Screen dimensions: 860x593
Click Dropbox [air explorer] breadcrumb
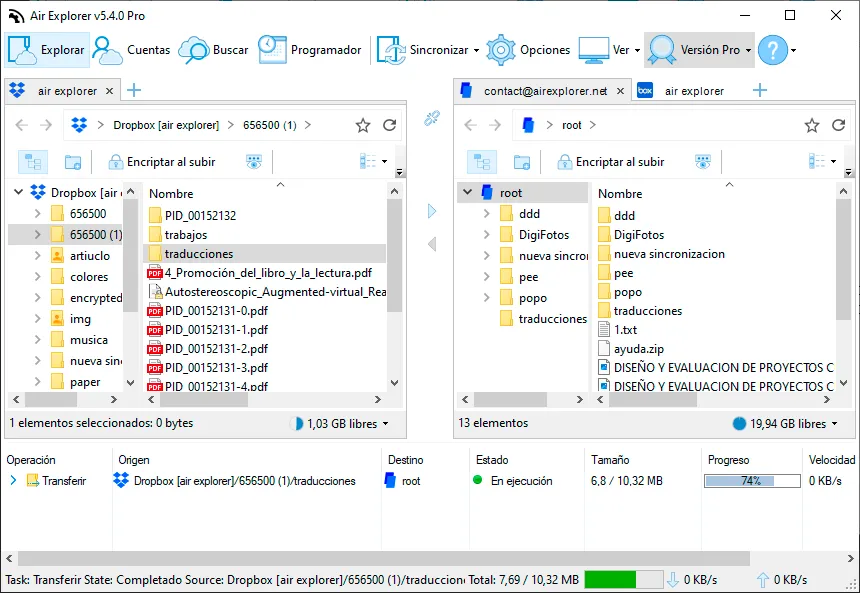(x=166, y=125)
